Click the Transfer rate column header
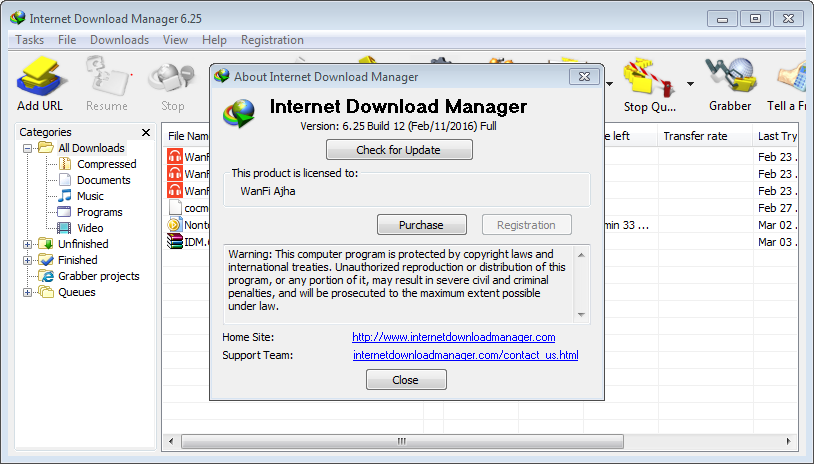 (x=705, y=136)
